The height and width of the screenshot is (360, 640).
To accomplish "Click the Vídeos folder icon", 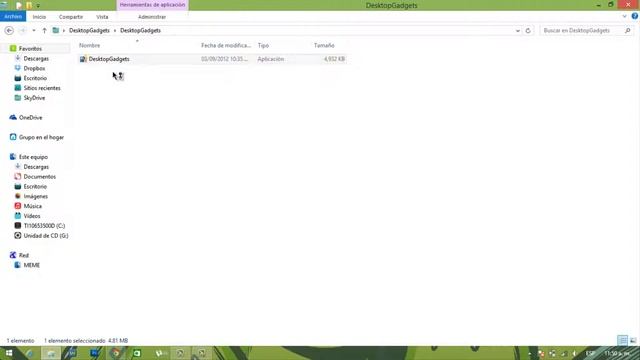I will [18, 216].
